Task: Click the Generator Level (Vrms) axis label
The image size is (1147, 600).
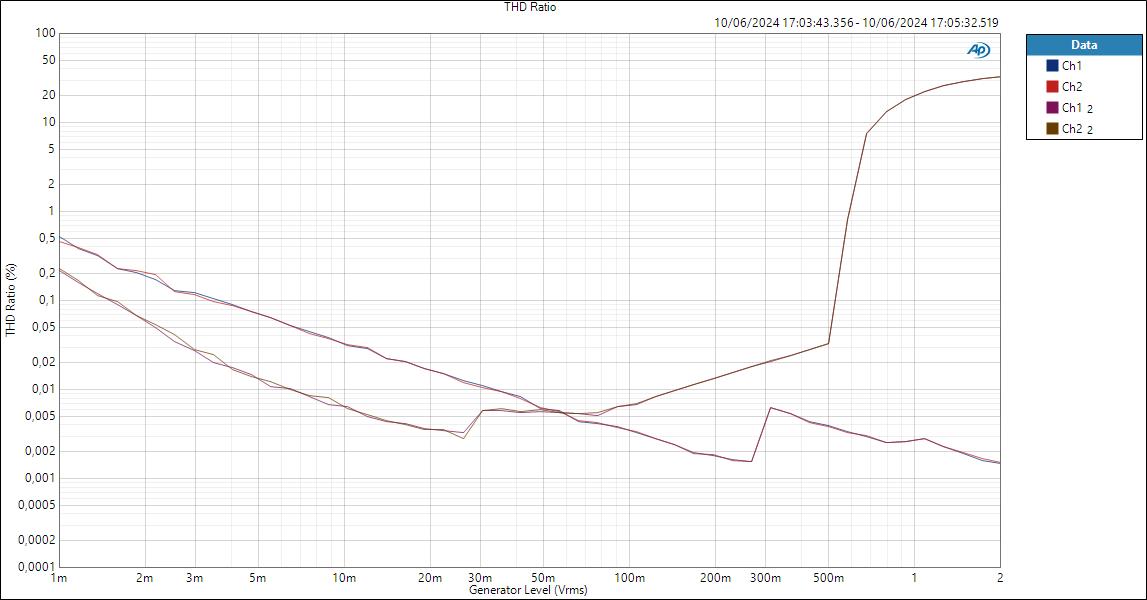Action: [528, 590]
